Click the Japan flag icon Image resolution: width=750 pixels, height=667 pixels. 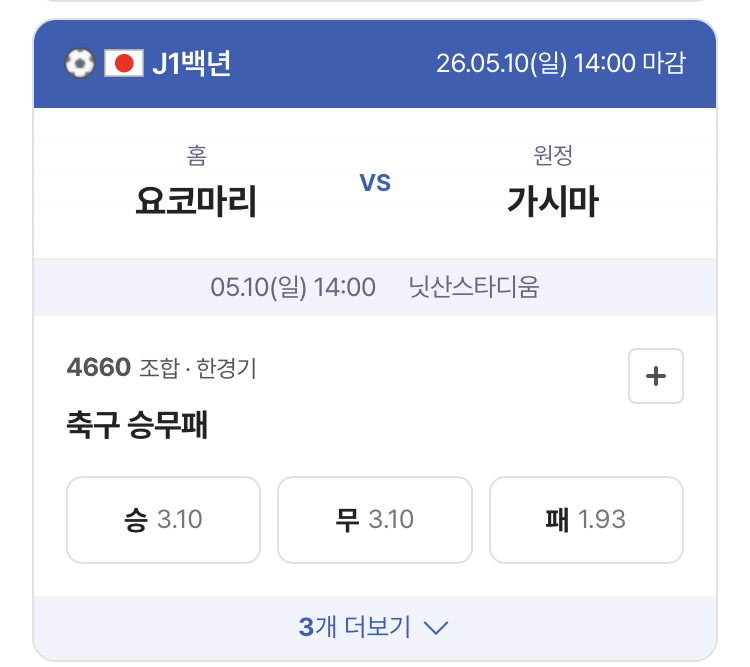point(124,63)
